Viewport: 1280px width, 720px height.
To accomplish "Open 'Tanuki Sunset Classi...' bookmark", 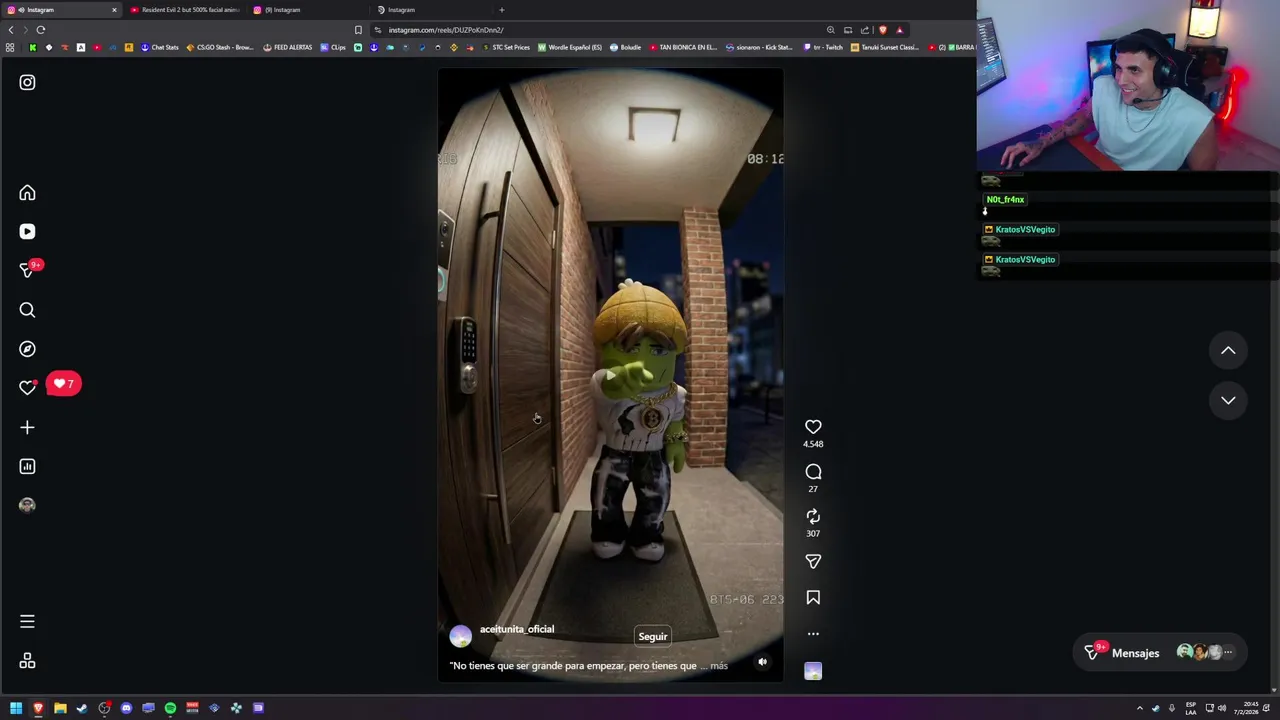I will pyautogui.click(x=885, y=47).
